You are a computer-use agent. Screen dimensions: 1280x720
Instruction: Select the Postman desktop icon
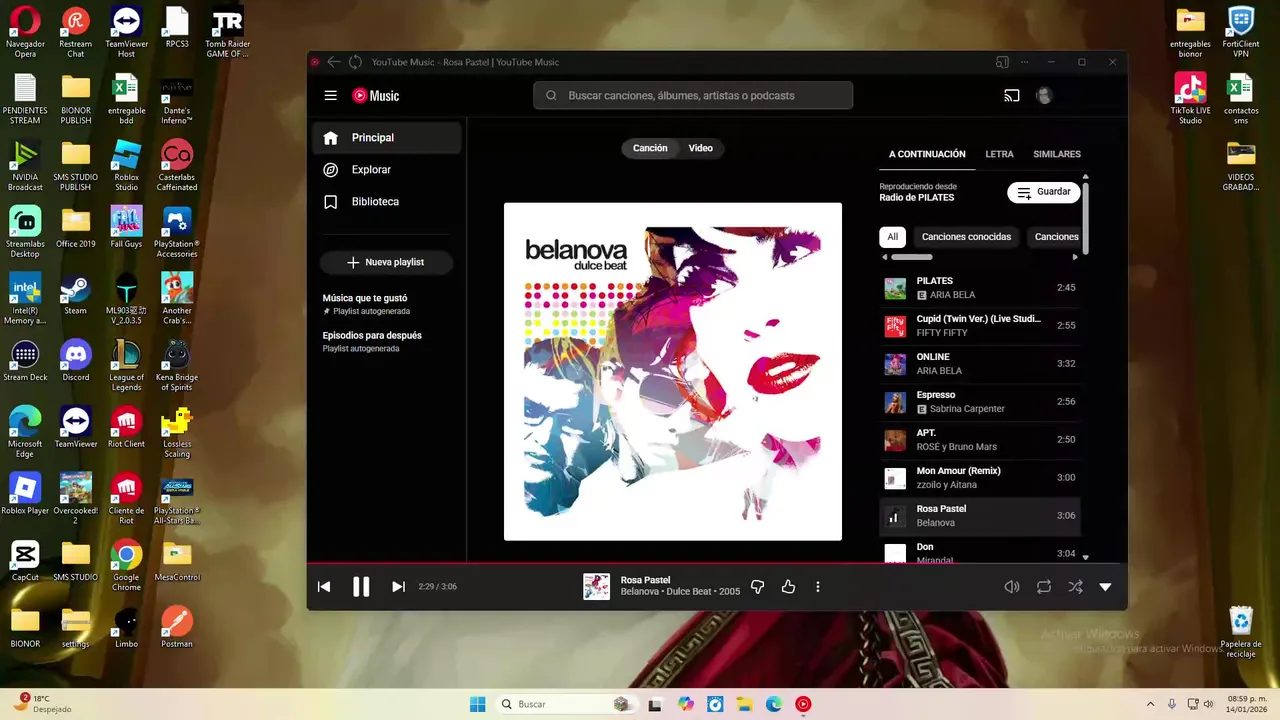point(177,627)
